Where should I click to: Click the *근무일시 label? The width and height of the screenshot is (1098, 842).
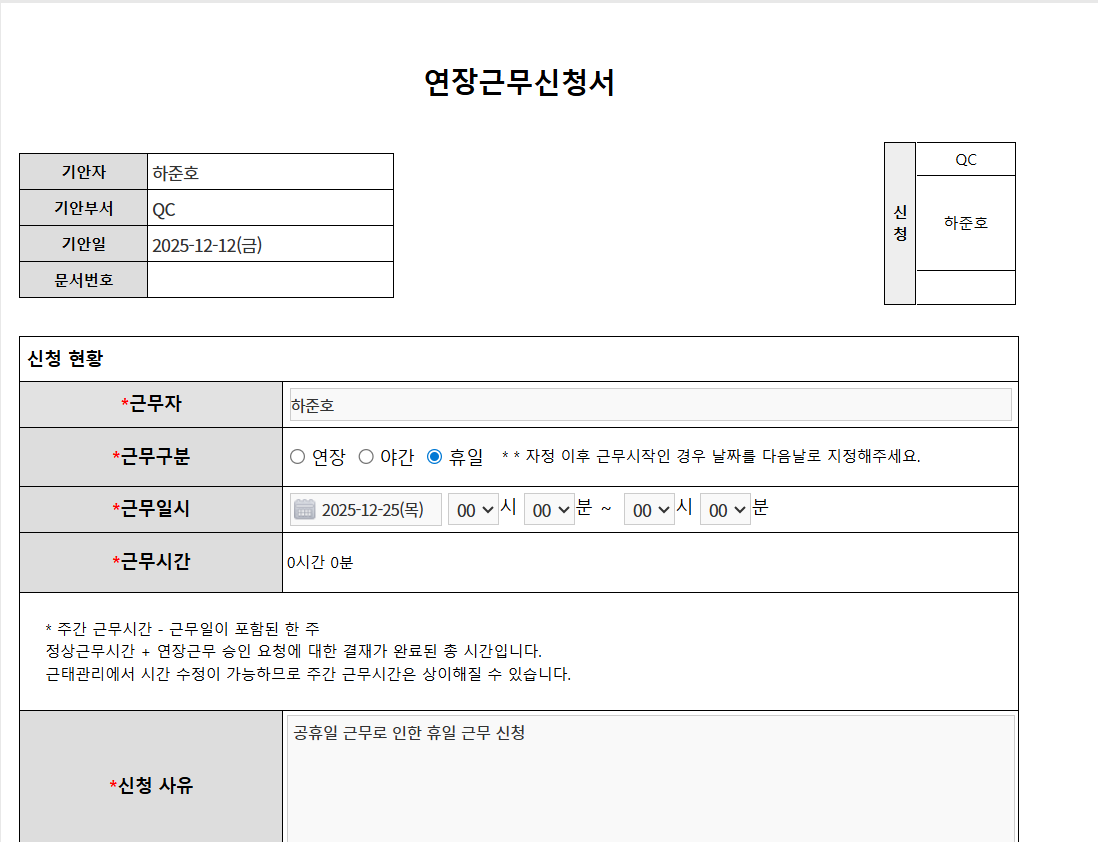[151, 509]
